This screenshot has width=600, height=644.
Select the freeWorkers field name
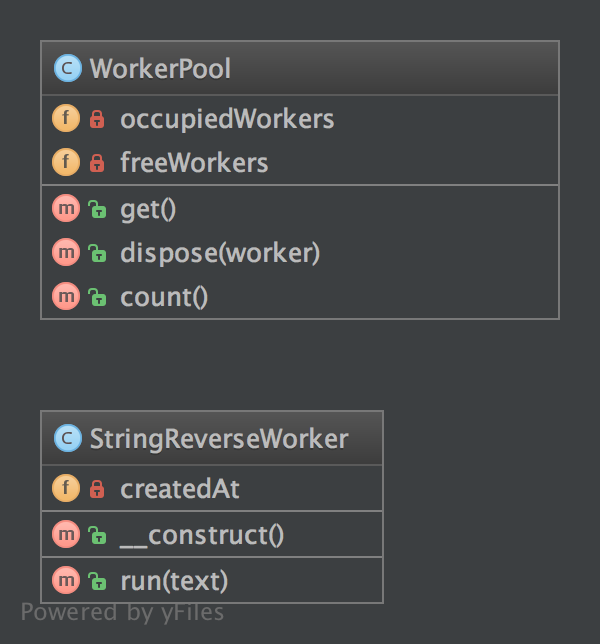[x=194, y=163]
